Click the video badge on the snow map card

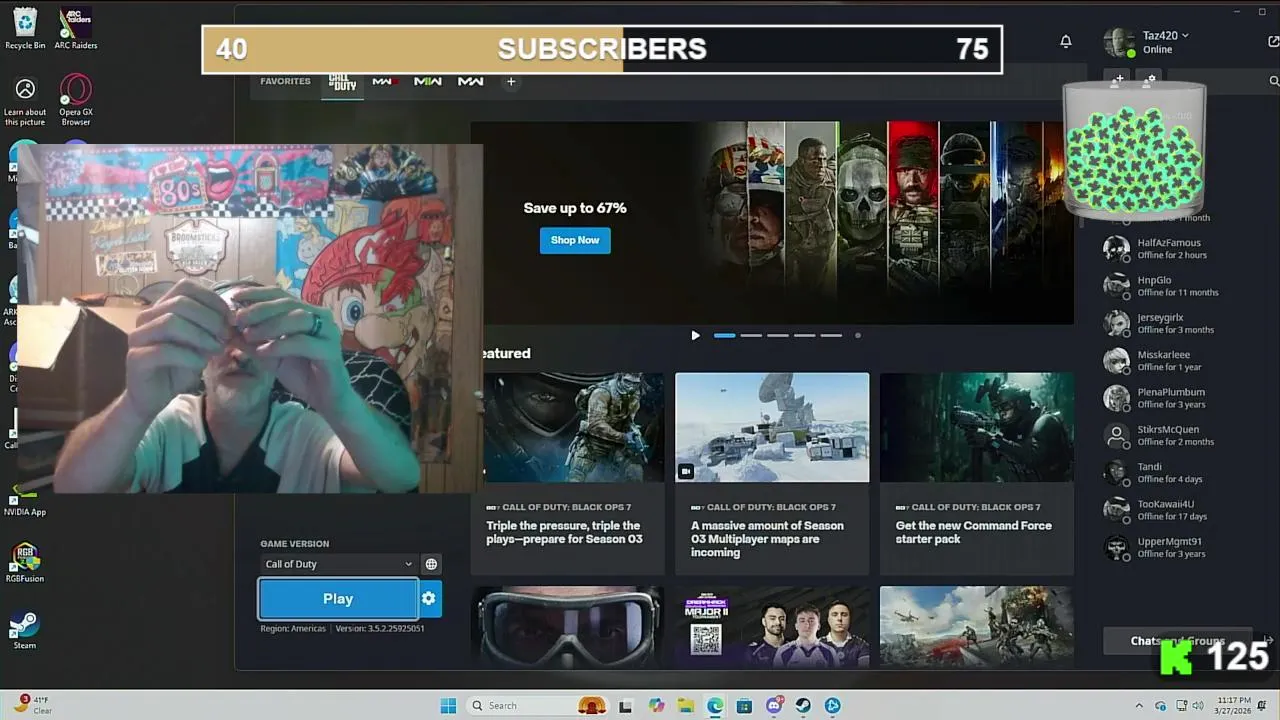[x=686, y=471]
